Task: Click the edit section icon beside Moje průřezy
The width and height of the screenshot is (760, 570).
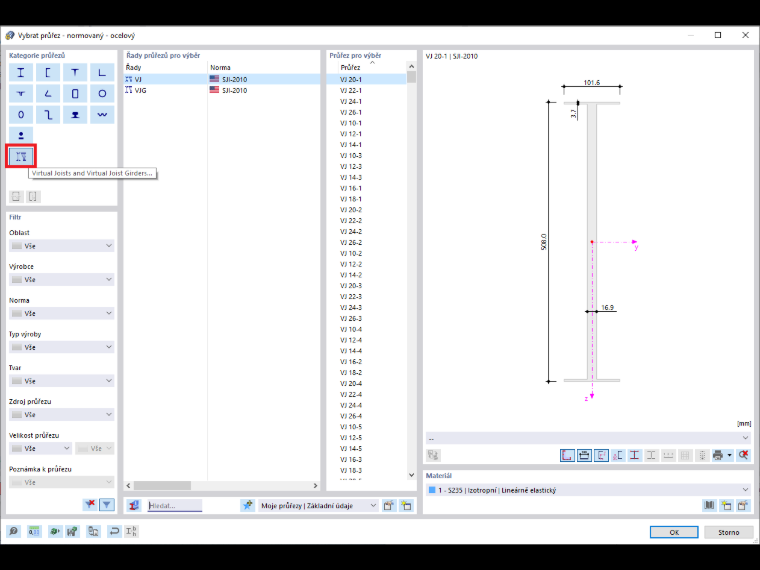Action: pos(389,506)
